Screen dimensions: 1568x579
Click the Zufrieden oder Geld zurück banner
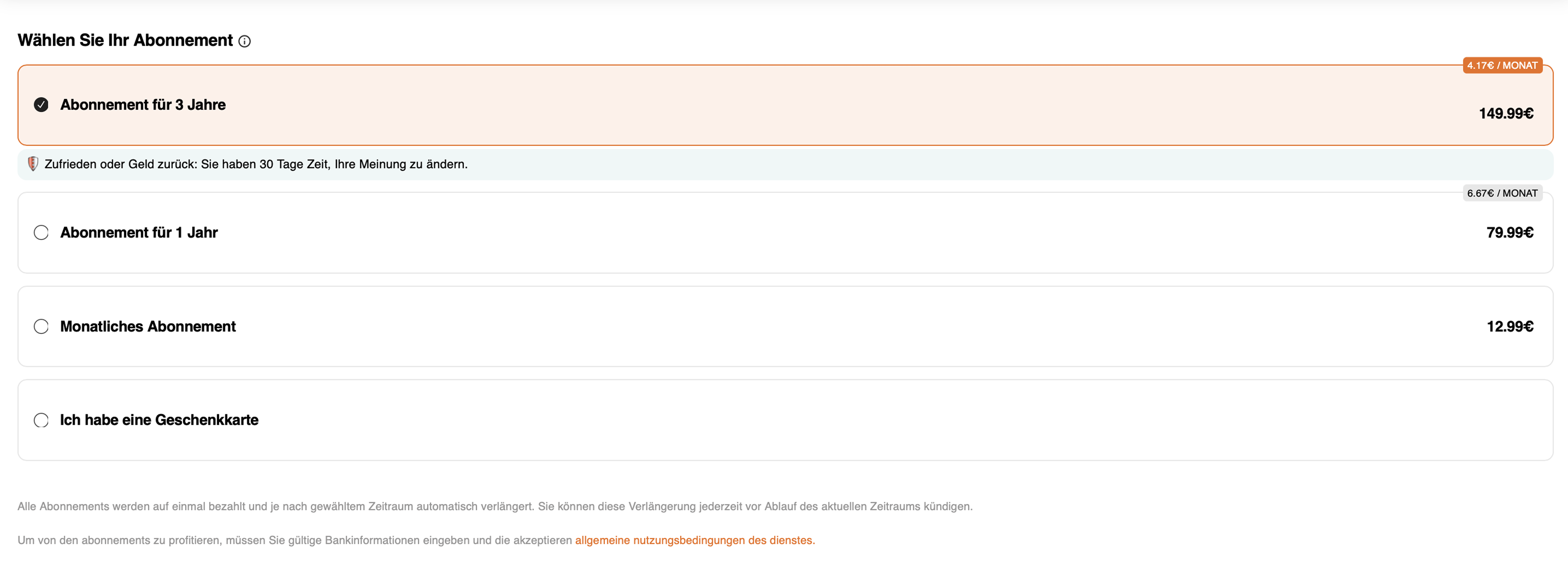point(256,164)
